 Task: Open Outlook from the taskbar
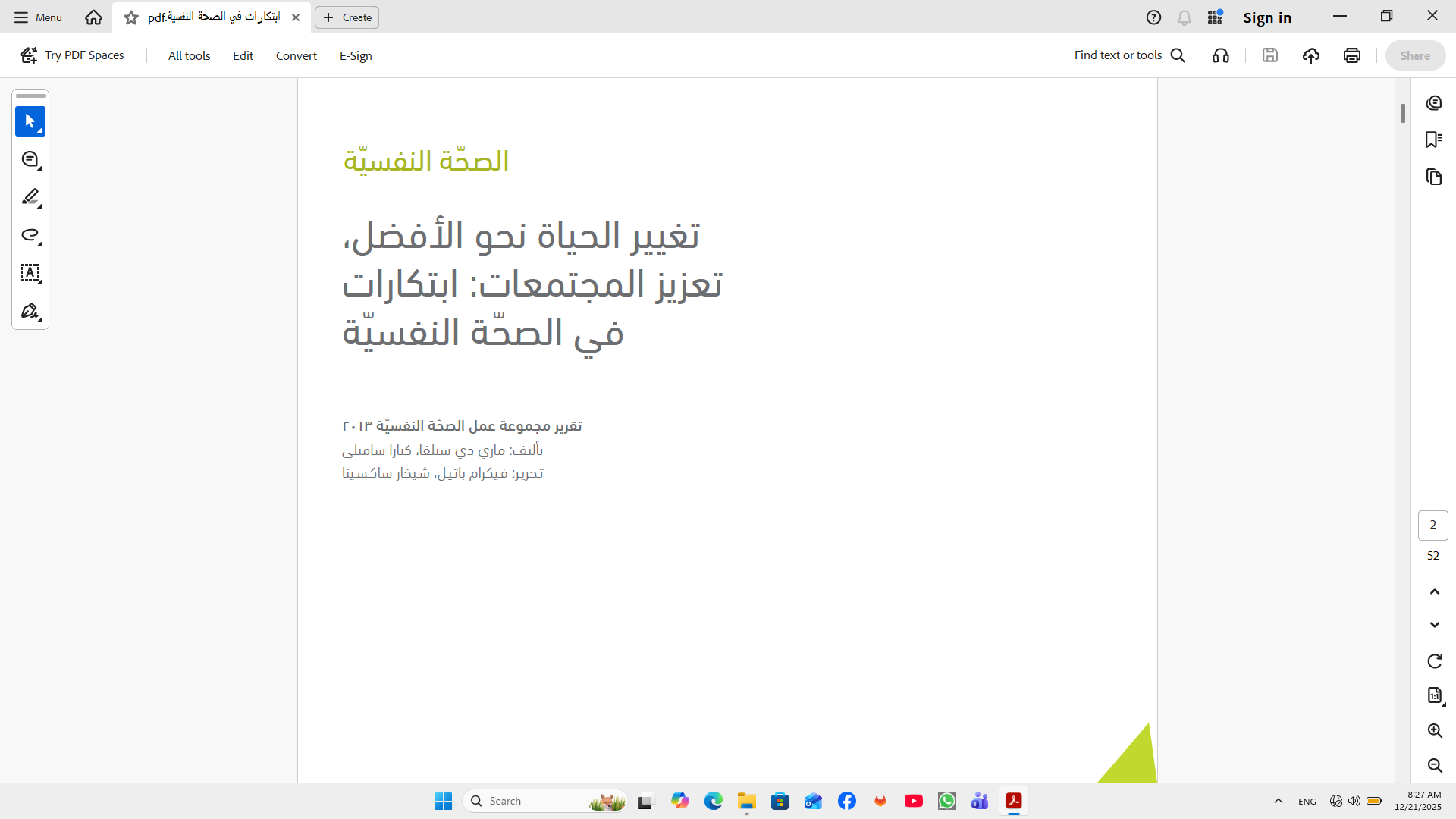814,801
